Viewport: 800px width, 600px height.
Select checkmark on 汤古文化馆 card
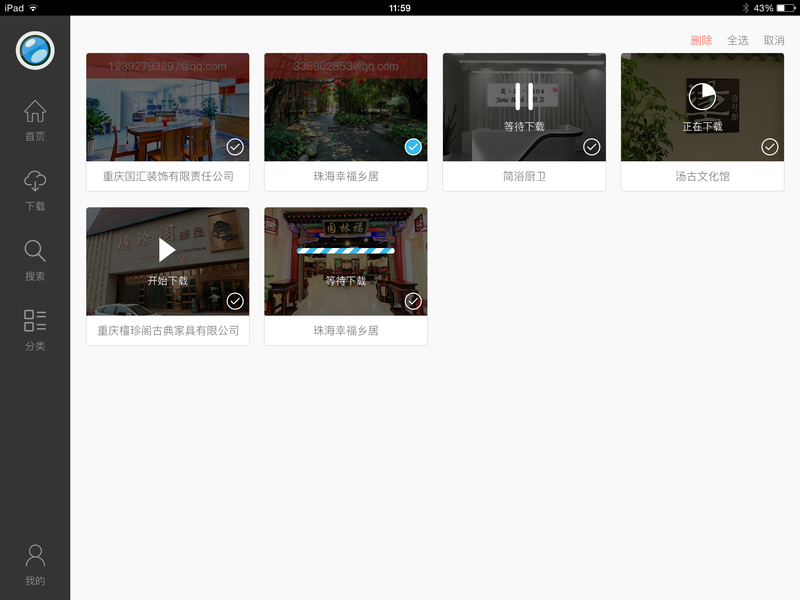pyautogui.click(x=769, y=147)
